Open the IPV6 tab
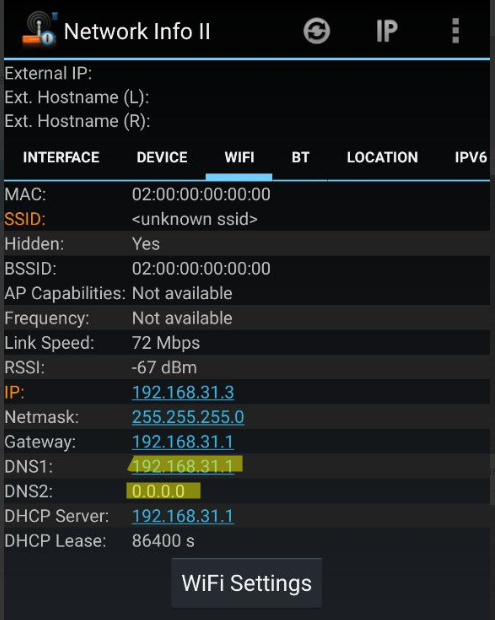The height and width of the screenshot is (620, 495). pos(470,157)
